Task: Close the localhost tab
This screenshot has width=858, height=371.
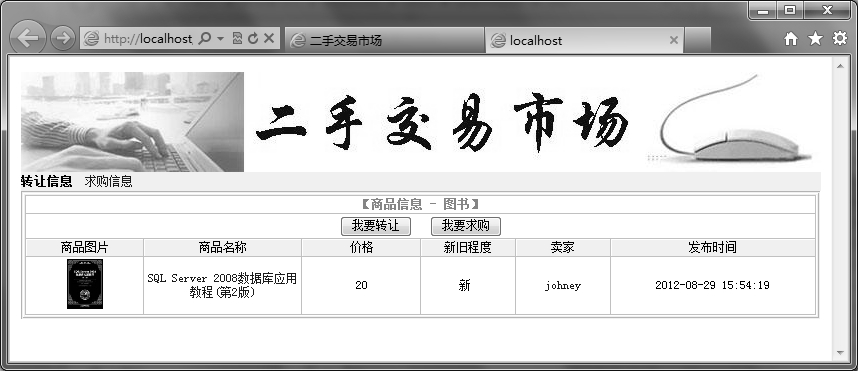Action: coord(674,40)
